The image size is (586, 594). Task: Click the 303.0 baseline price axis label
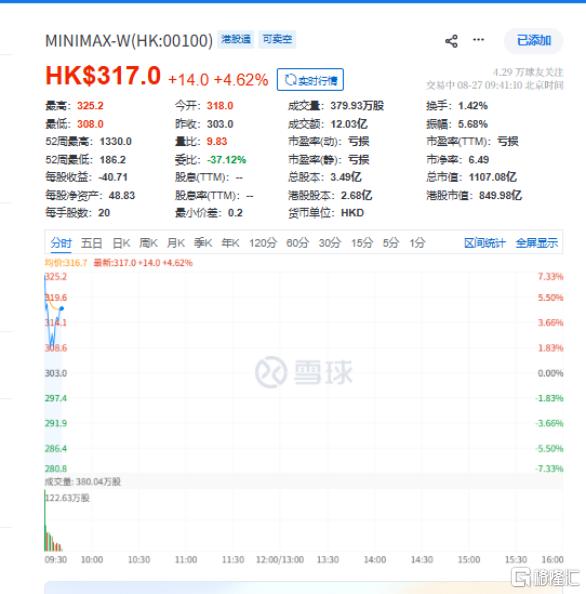(x=56, y=374)
